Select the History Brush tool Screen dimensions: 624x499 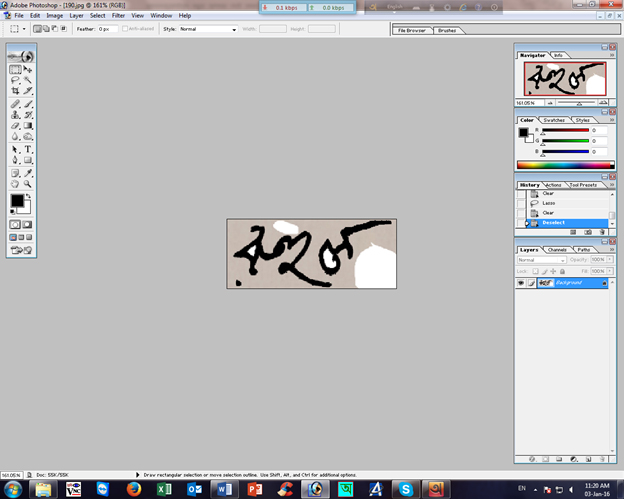(x=27, y=115)
